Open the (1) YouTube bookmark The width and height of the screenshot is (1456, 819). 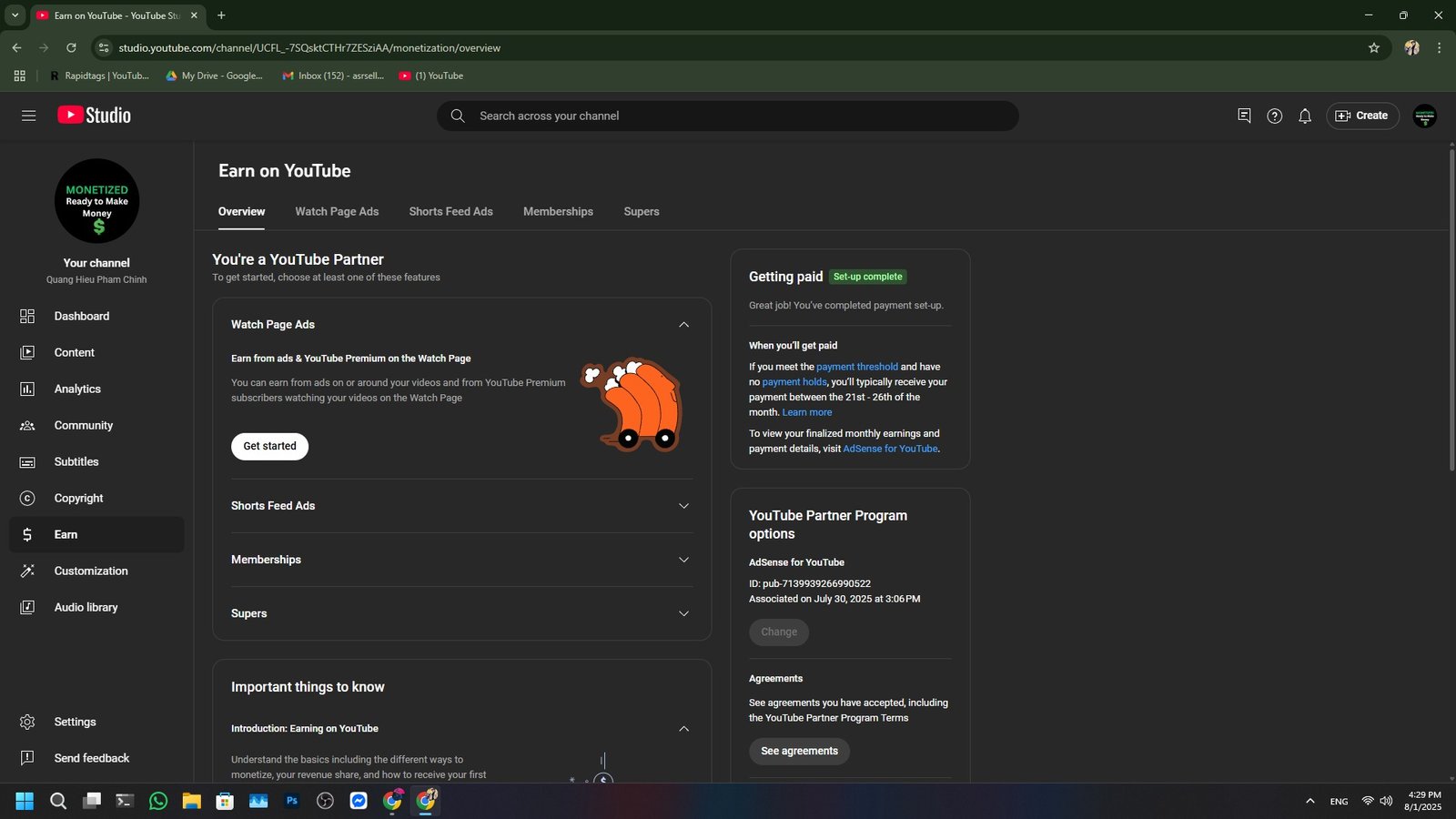[x=431, y=76]
